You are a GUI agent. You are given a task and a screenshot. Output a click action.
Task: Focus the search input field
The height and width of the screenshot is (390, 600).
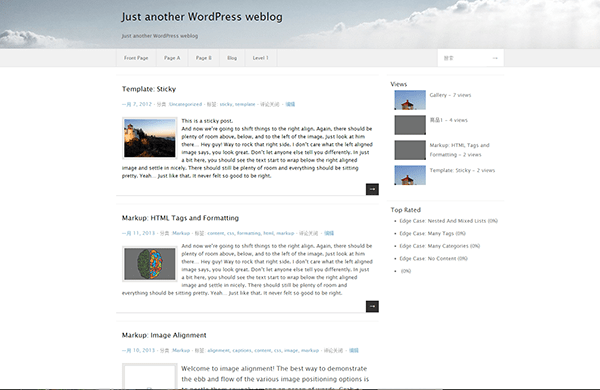(x=465, y=58)
